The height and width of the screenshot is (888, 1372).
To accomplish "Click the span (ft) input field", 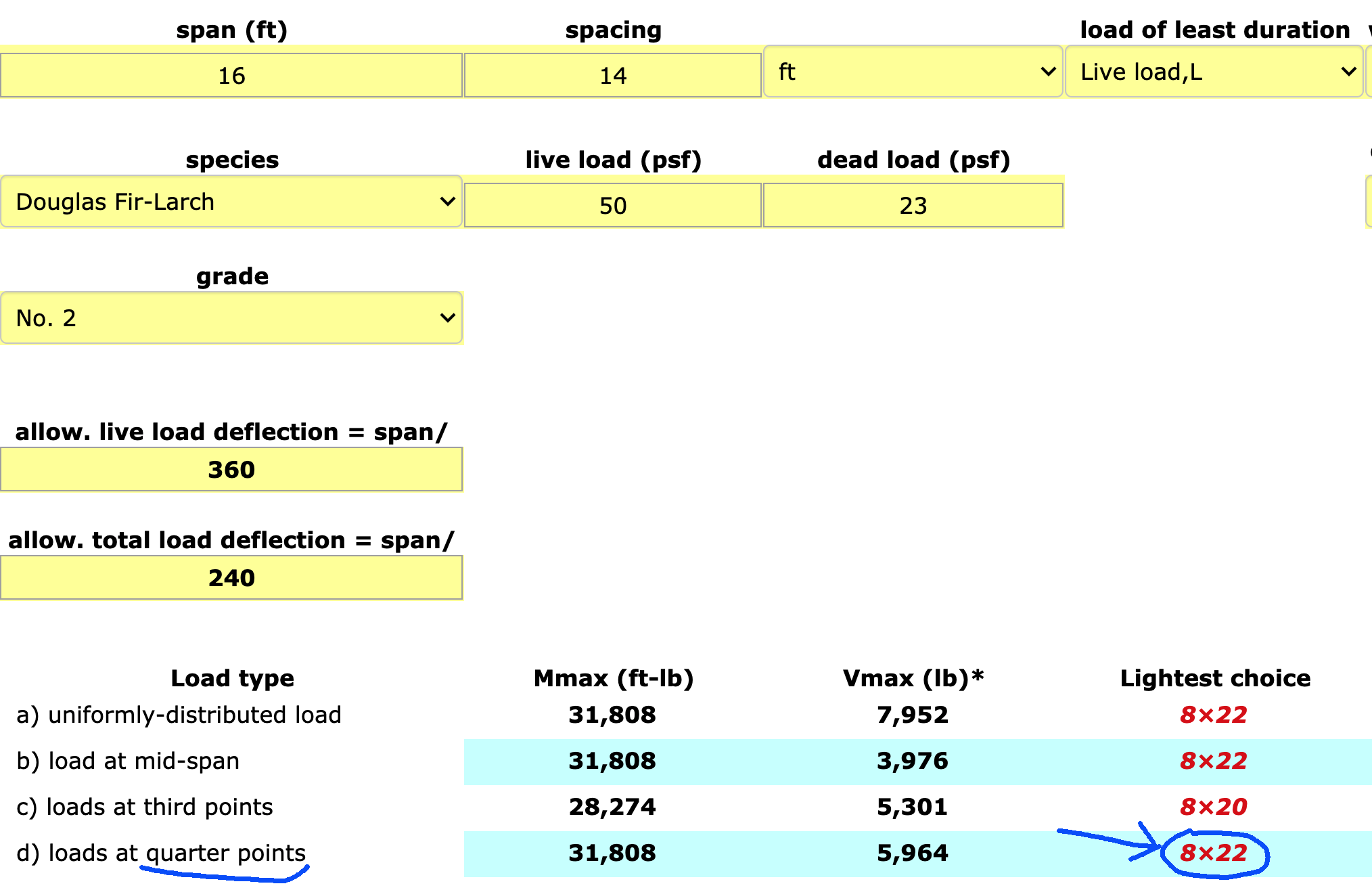I will tap(231, 75).
